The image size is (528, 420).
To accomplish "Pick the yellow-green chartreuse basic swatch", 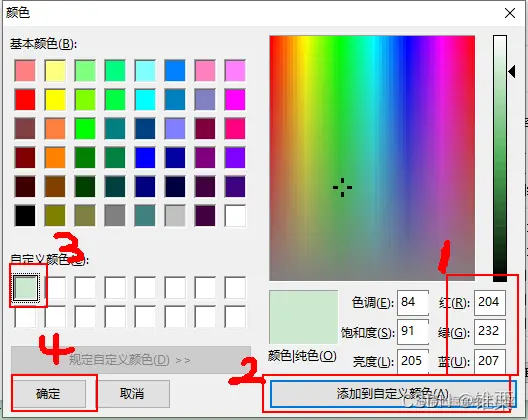I will [x=85, y=99].
